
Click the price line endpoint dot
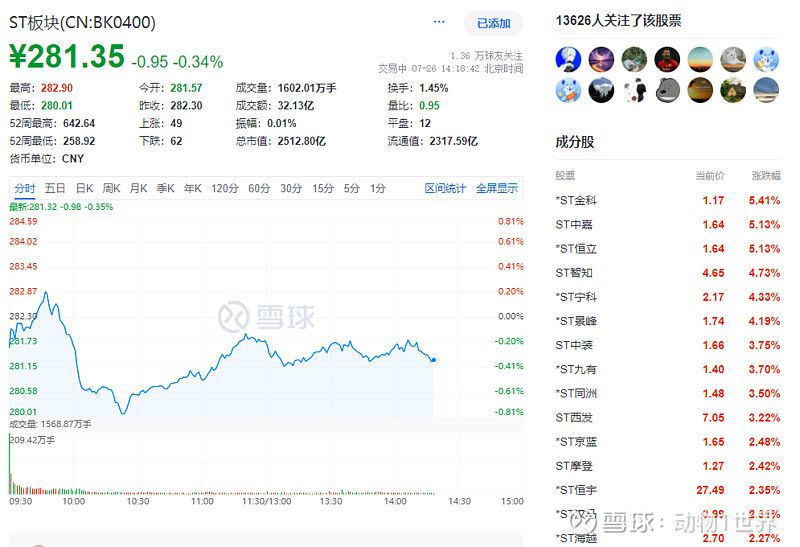pyautogui.click(x=434, y=360)
